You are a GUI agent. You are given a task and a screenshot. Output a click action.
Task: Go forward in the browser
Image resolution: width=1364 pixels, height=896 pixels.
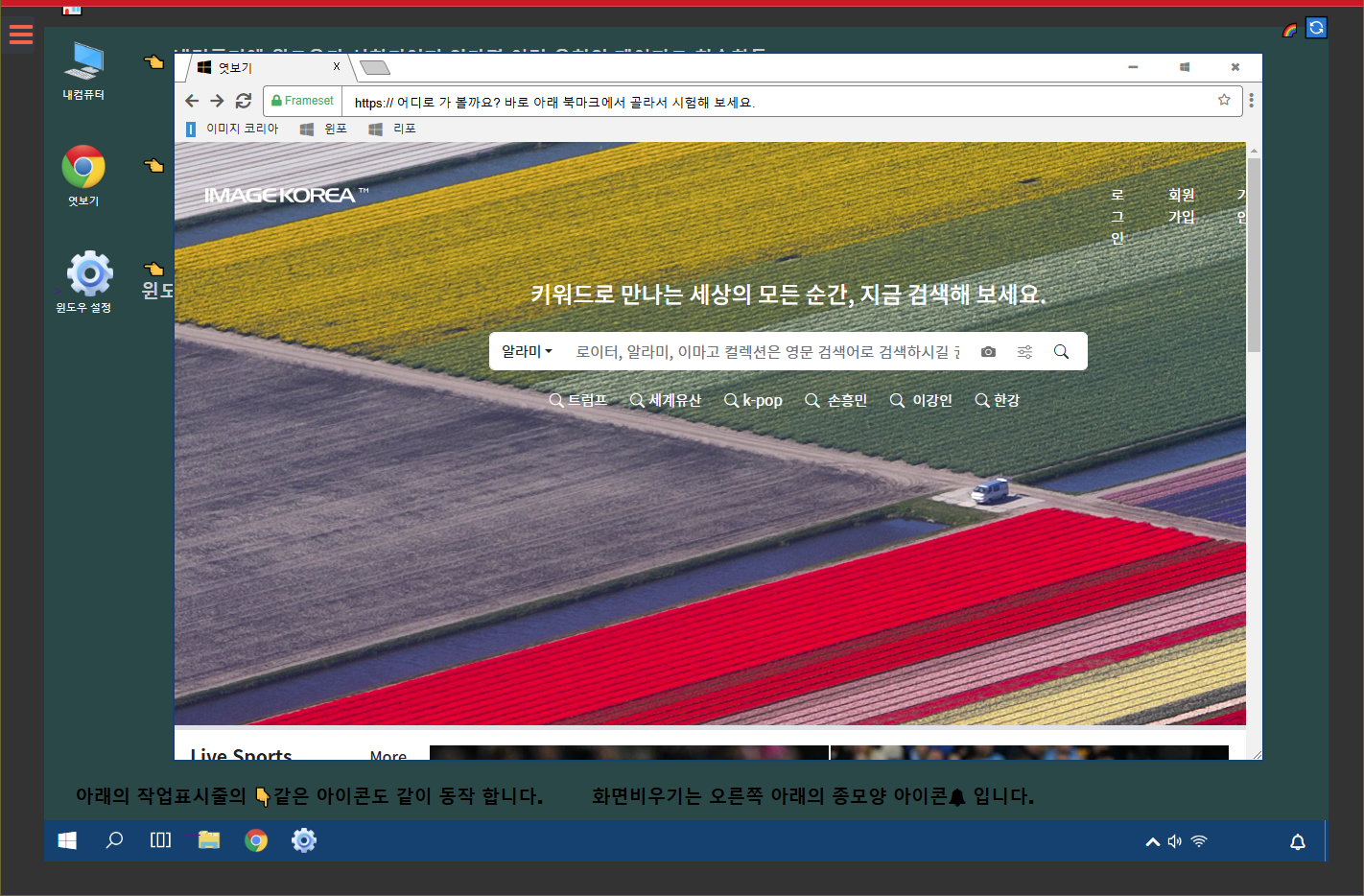[x=218, y=101]
